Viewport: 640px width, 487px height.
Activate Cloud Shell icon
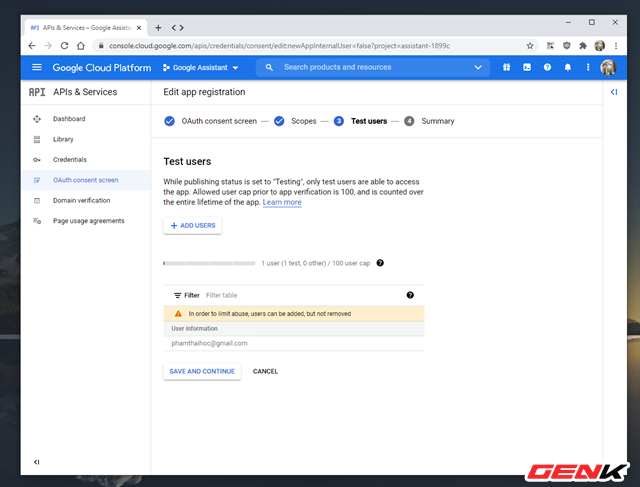coord(527,67)
